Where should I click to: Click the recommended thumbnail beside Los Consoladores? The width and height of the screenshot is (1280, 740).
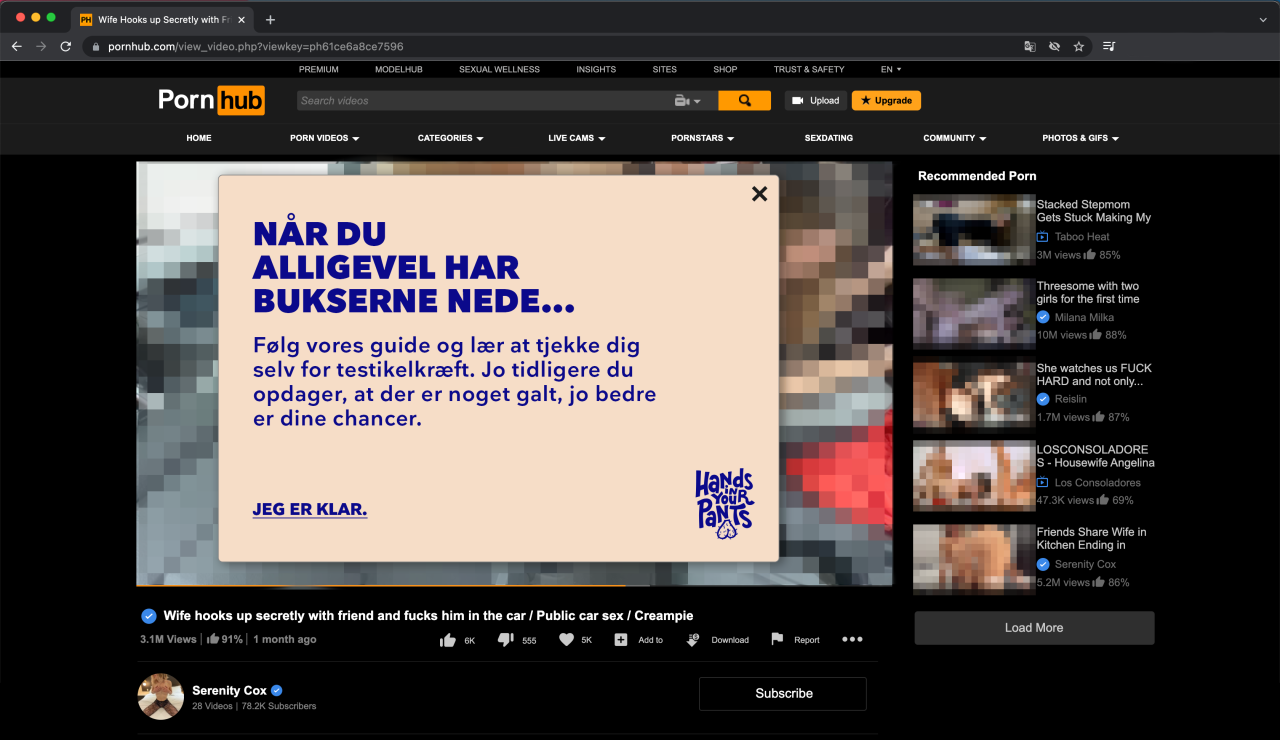[974, 476]
